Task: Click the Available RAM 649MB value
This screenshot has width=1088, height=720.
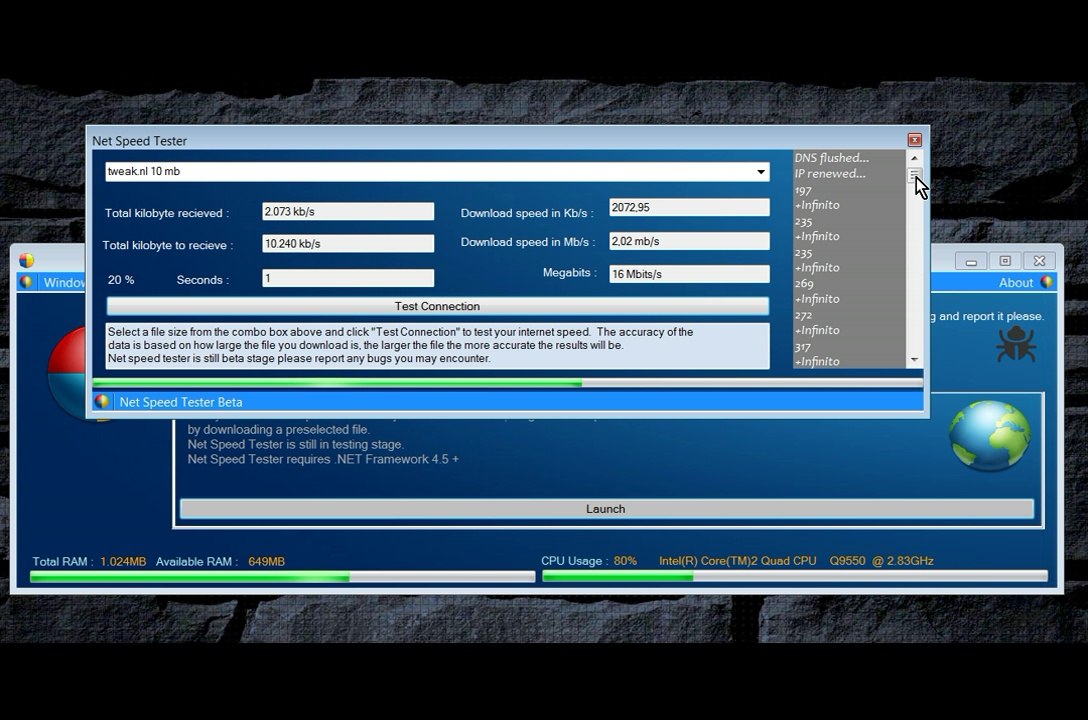Action: pyautogui.click(x=266, y=561)
